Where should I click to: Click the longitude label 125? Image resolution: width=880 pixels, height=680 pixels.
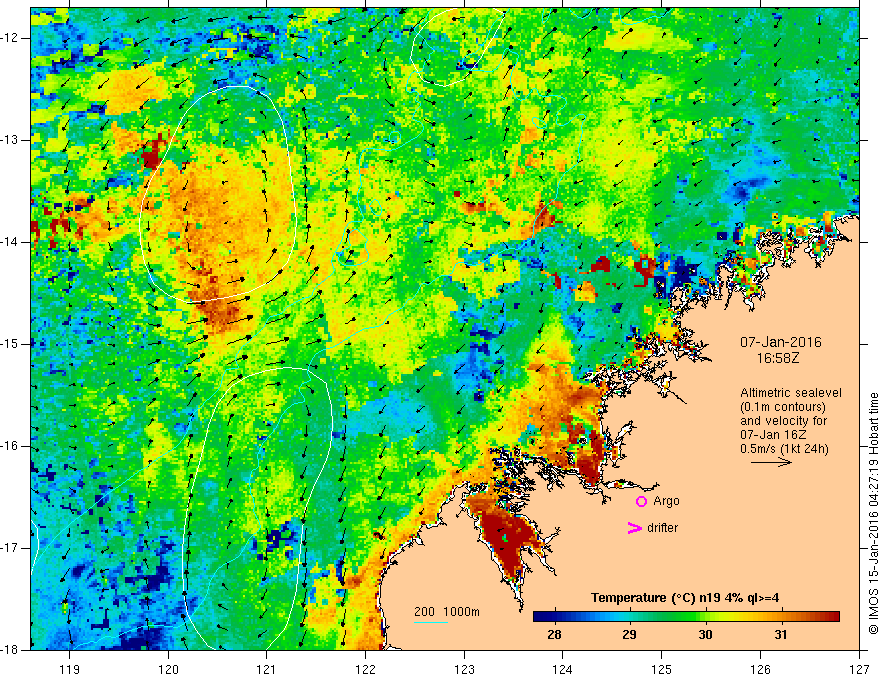pos(662,669)
